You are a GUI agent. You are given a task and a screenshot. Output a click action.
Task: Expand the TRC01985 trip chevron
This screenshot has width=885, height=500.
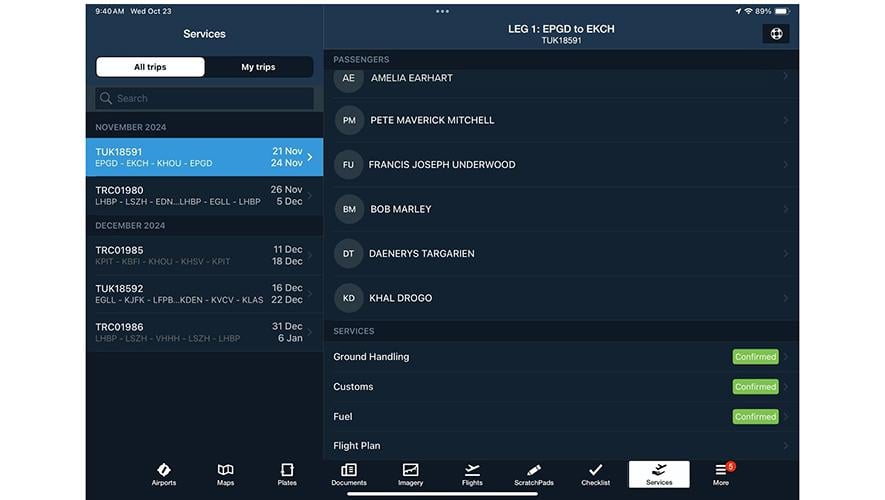pos(310,255)
